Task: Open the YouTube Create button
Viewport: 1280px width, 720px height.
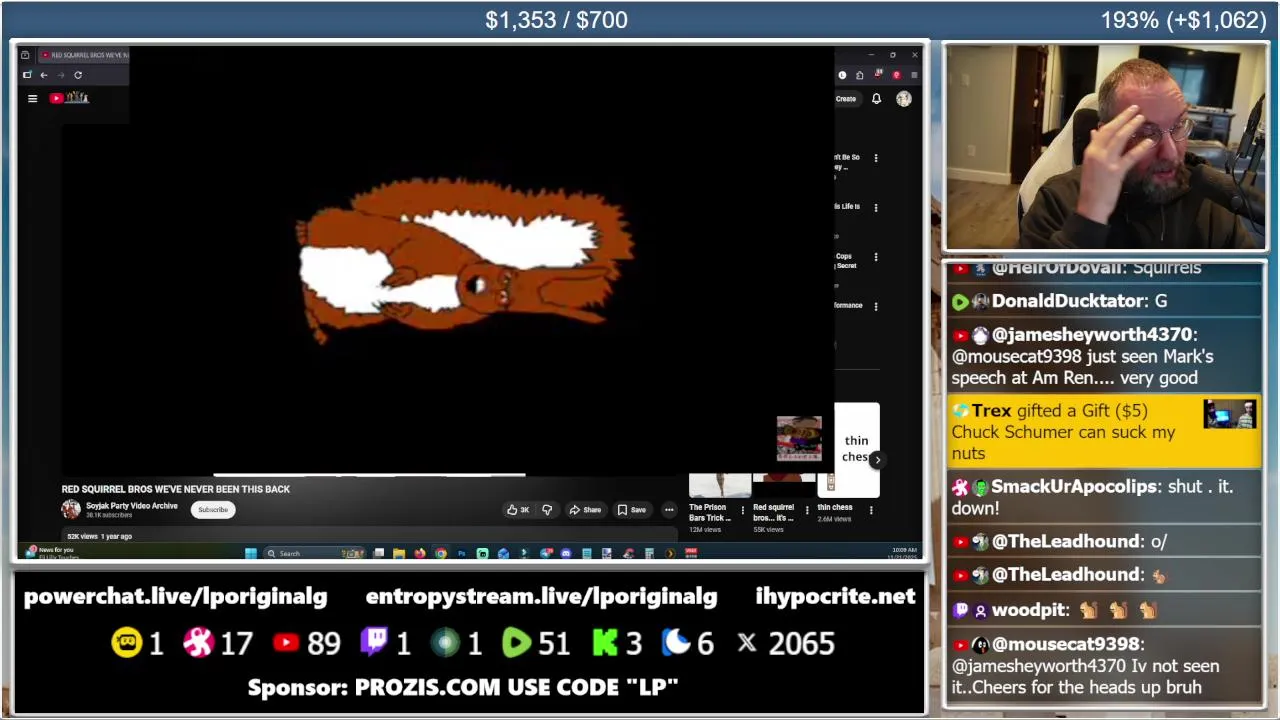Action: point(846,99)
